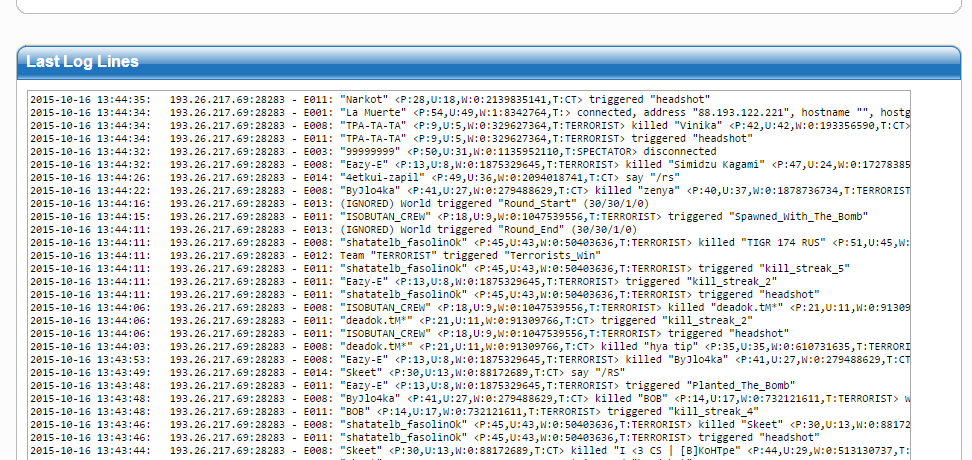Click the La Muerte connected log entry
This screenshot has height=460, width=972.
pyautogui.click(x=469, y=112)
